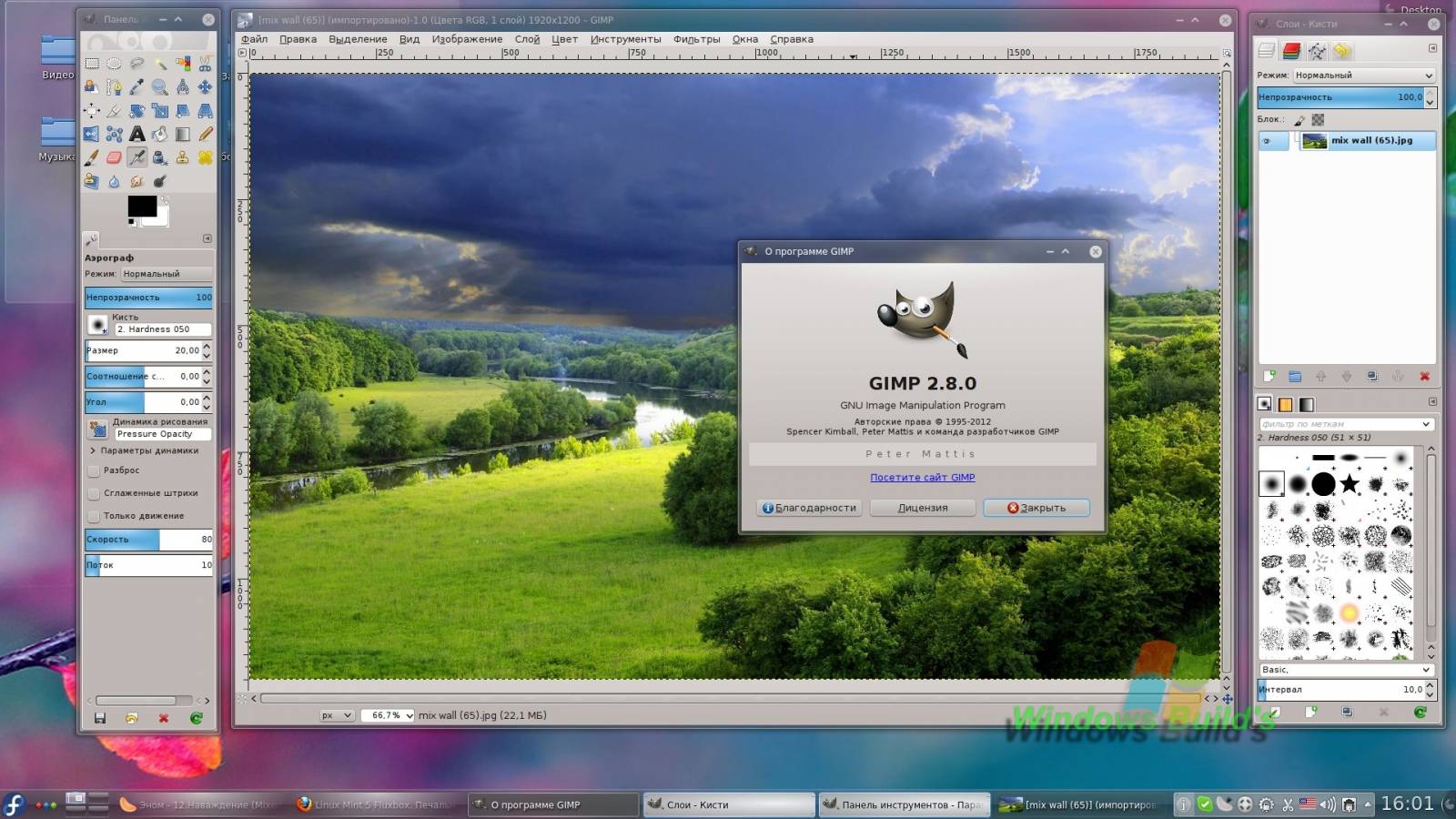Create a new layer in Layers panel
The width and height of the screenshot is (1456, 819).
pos(1269,376)
